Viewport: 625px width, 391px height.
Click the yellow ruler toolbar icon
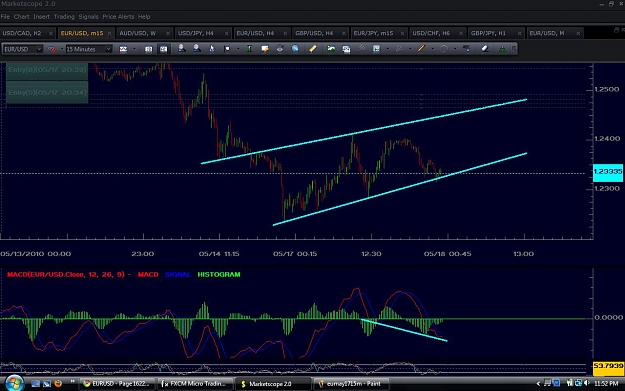pos(312,49)
